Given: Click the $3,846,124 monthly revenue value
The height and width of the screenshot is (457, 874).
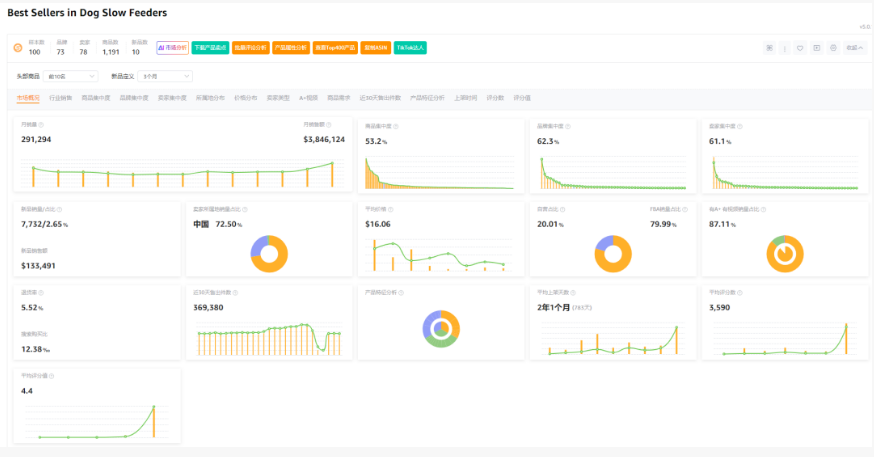Looking at the screenshot, I should click(324, 139).
